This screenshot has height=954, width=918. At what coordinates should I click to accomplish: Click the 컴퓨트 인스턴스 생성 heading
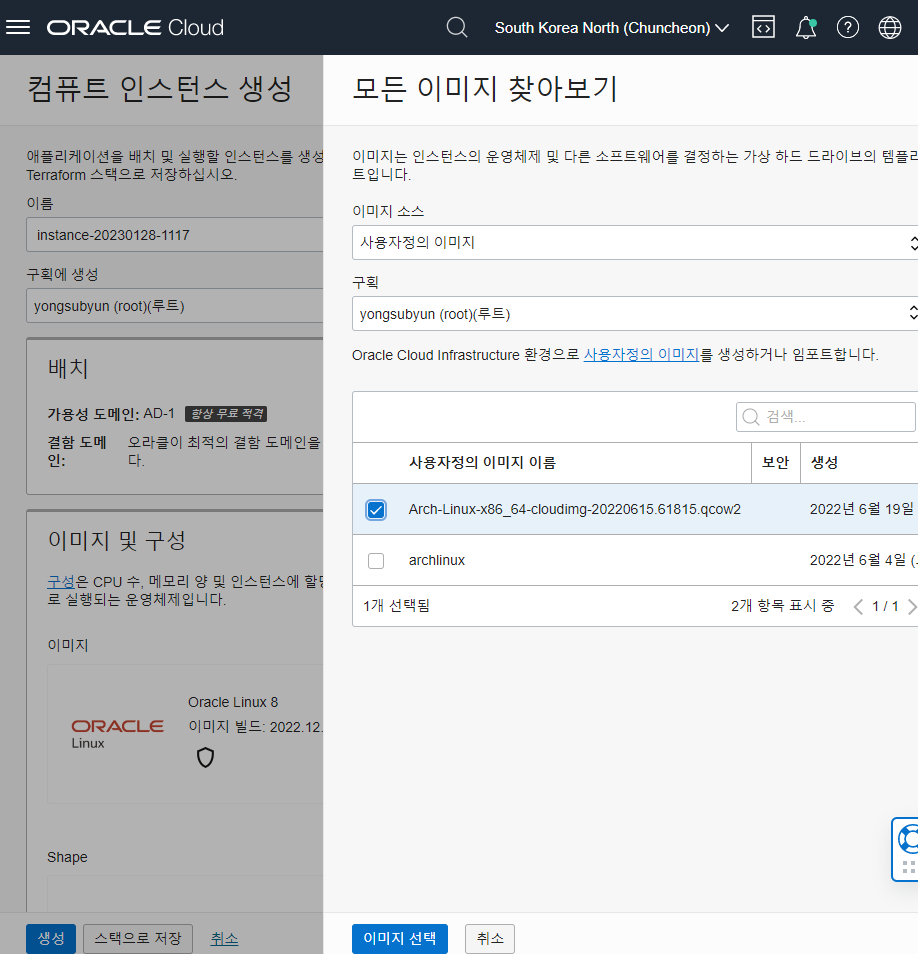pos(159,89)
